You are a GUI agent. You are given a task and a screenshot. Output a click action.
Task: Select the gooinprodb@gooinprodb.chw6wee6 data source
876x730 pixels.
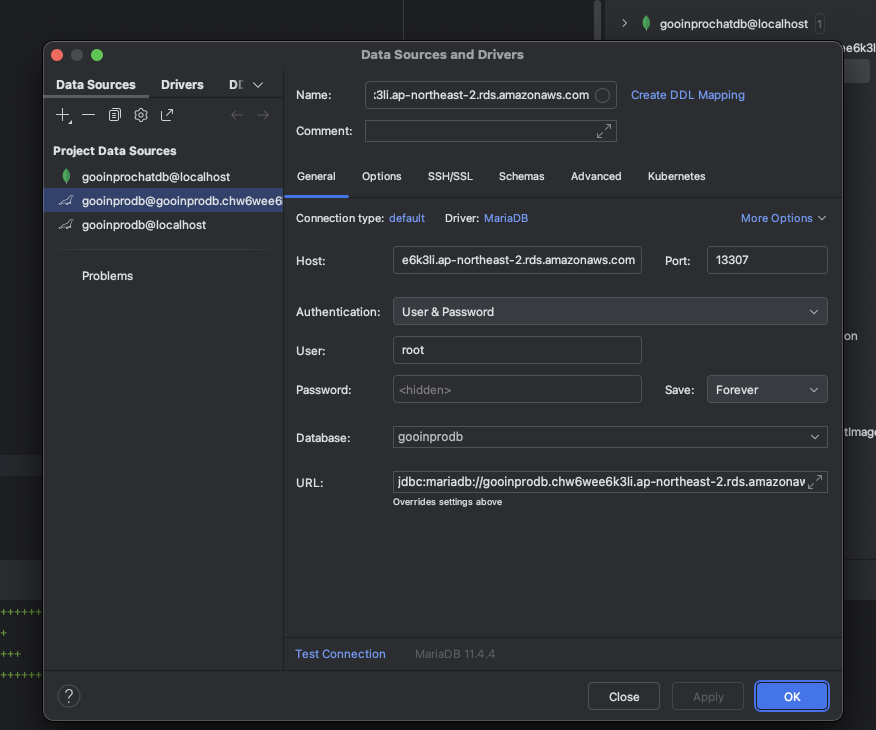coord(163,201)
